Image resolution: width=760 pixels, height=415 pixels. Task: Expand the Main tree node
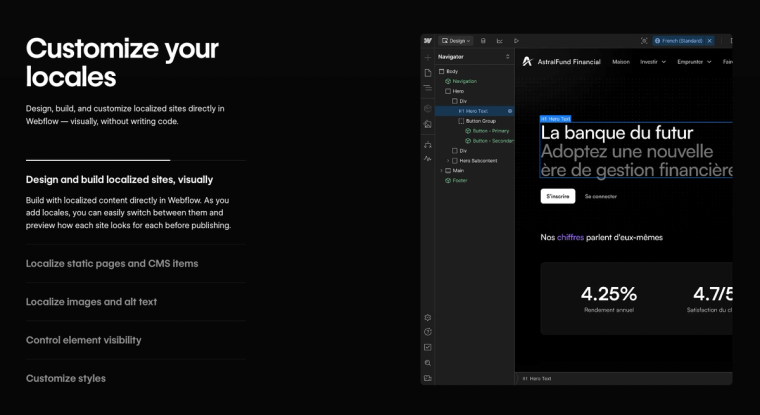(441, 171)
